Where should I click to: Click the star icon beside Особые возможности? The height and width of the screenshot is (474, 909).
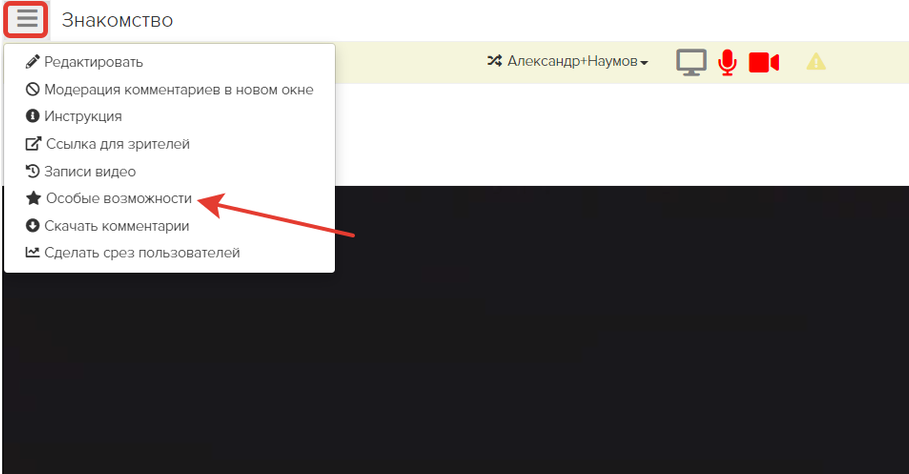pyautogui.click(x=33, y=198)
